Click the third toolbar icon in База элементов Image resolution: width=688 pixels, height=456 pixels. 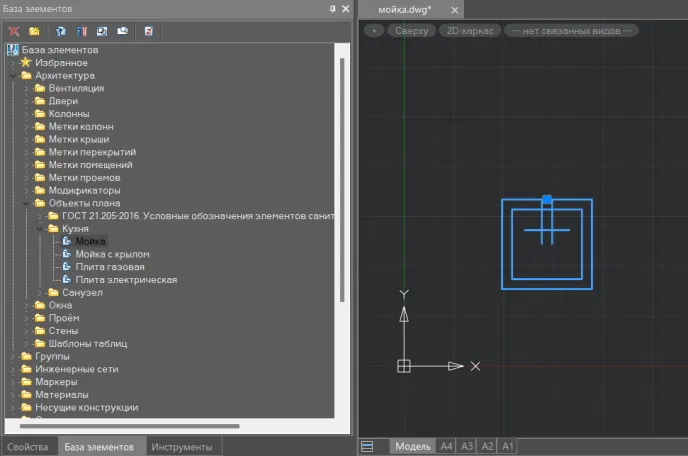62,31
